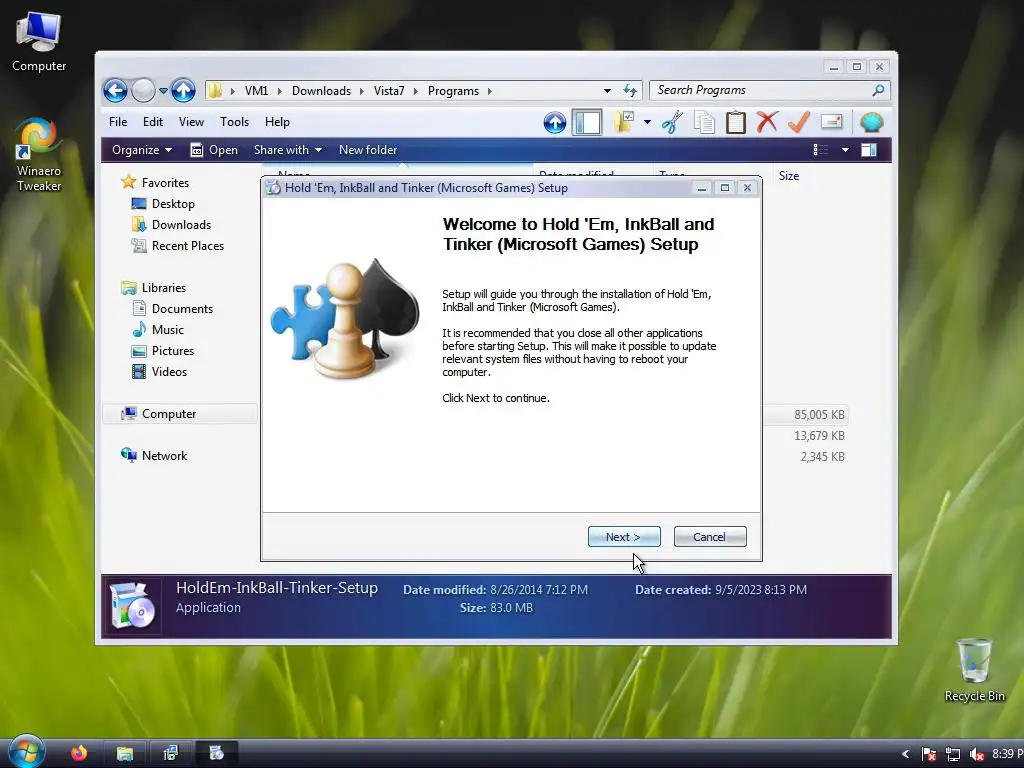The image size is (1024, 768).
Task: Click the 13,679 KB file size cell
Action: click(819, 436)
